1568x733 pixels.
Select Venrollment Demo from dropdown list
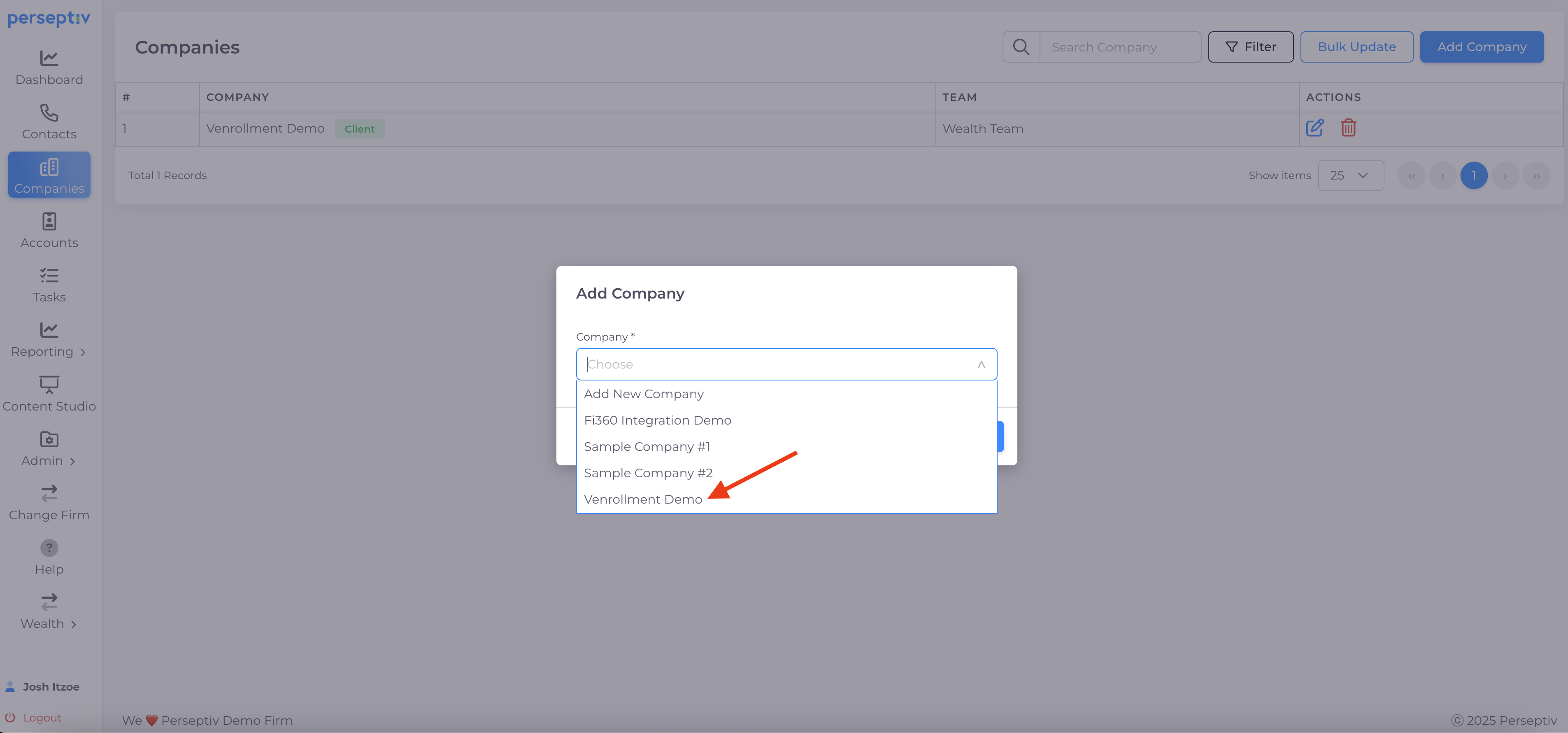(643, 500)
